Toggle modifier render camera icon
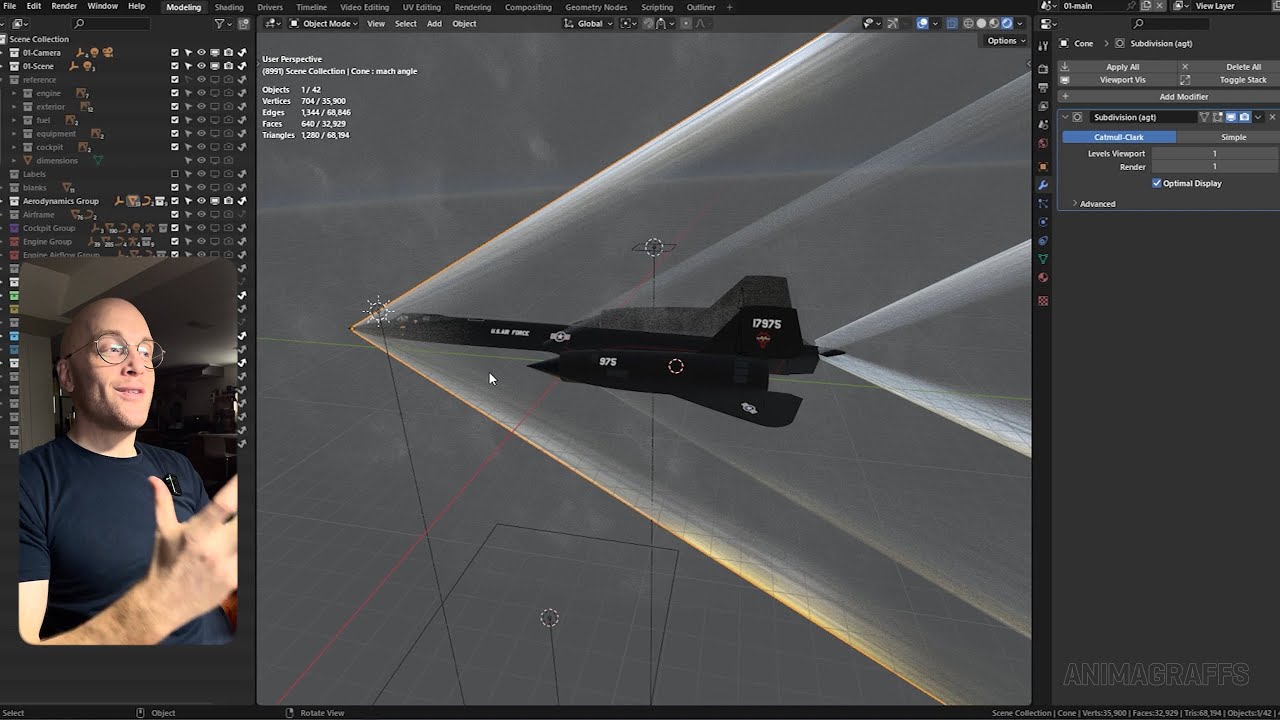The image size is (1280, 720). [1244, 117]
